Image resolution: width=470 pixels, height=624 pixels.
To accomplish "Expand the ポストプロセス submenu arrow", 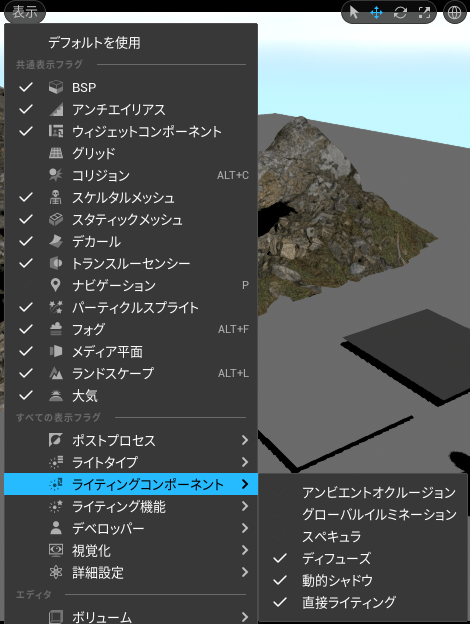I will pyautogui.click(x=245, y=440).
